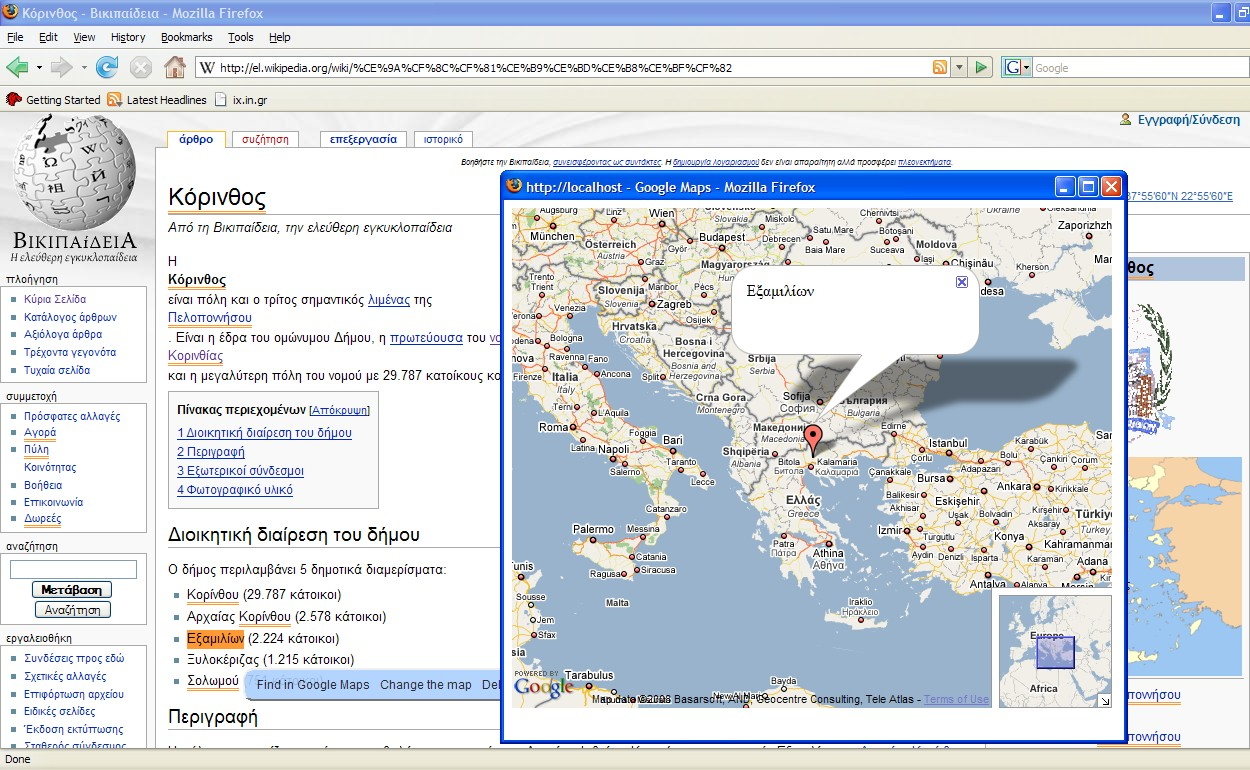Image resolution: width=1250 pixels, height=770 pixels.
Task: Open the Google search engine selector
Action: (x=1016, y=67)
